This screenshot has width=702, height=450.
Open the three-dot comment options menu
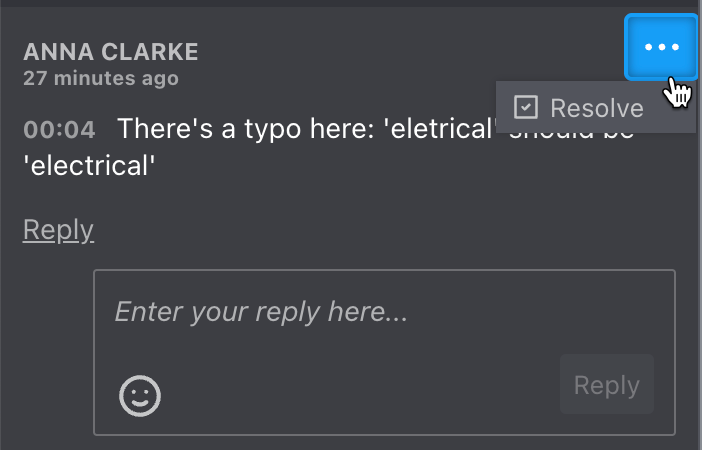point(661,47)
